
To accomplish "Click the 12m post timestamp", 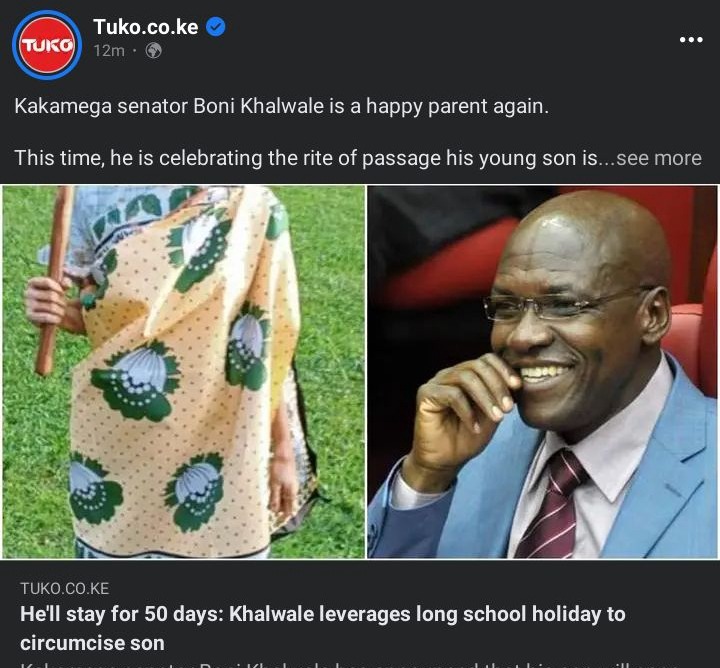I will 109,51.
